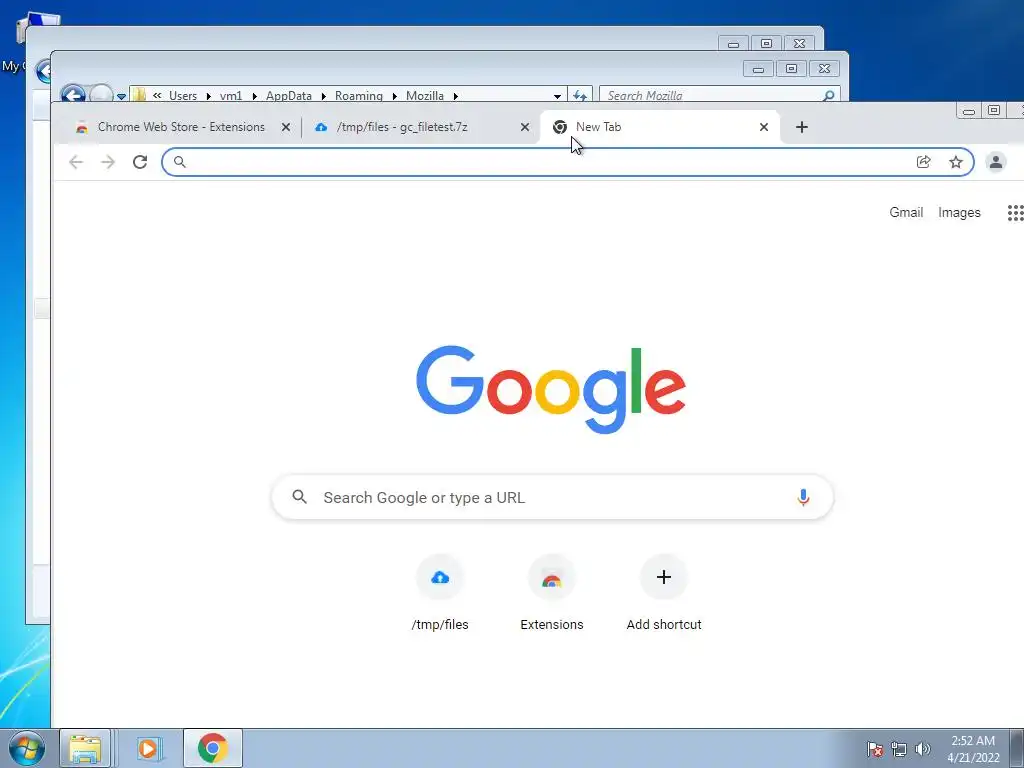This screenshot has height=768, width=1024.
Task: Open the Chrome profile avatar button
Action: point(995,162)
